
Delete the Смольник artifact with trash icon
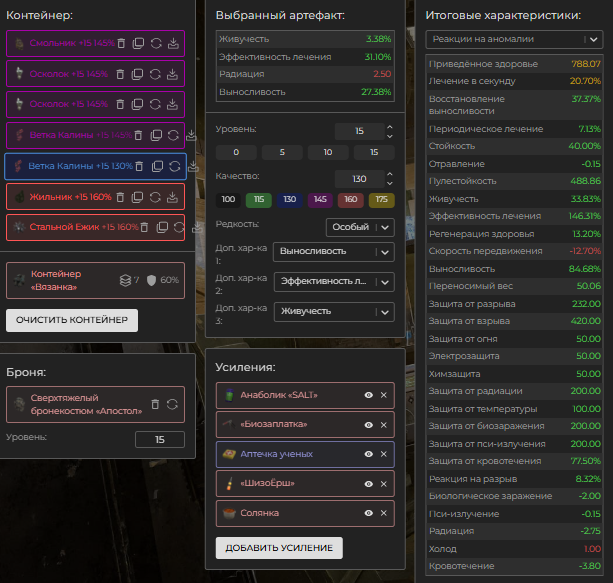121,44
